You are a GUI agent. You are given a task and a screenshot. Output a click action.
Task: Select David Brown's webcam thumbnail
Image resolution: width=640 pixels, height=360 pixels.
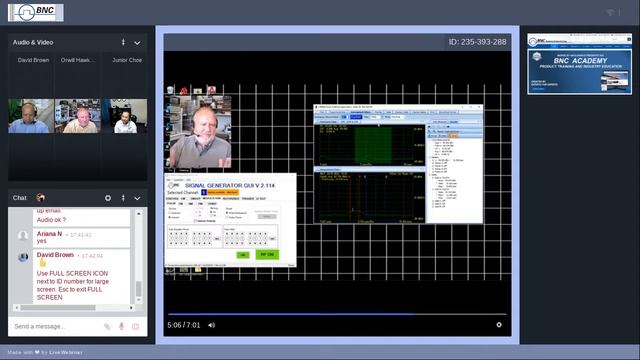(x=31, y=116)
